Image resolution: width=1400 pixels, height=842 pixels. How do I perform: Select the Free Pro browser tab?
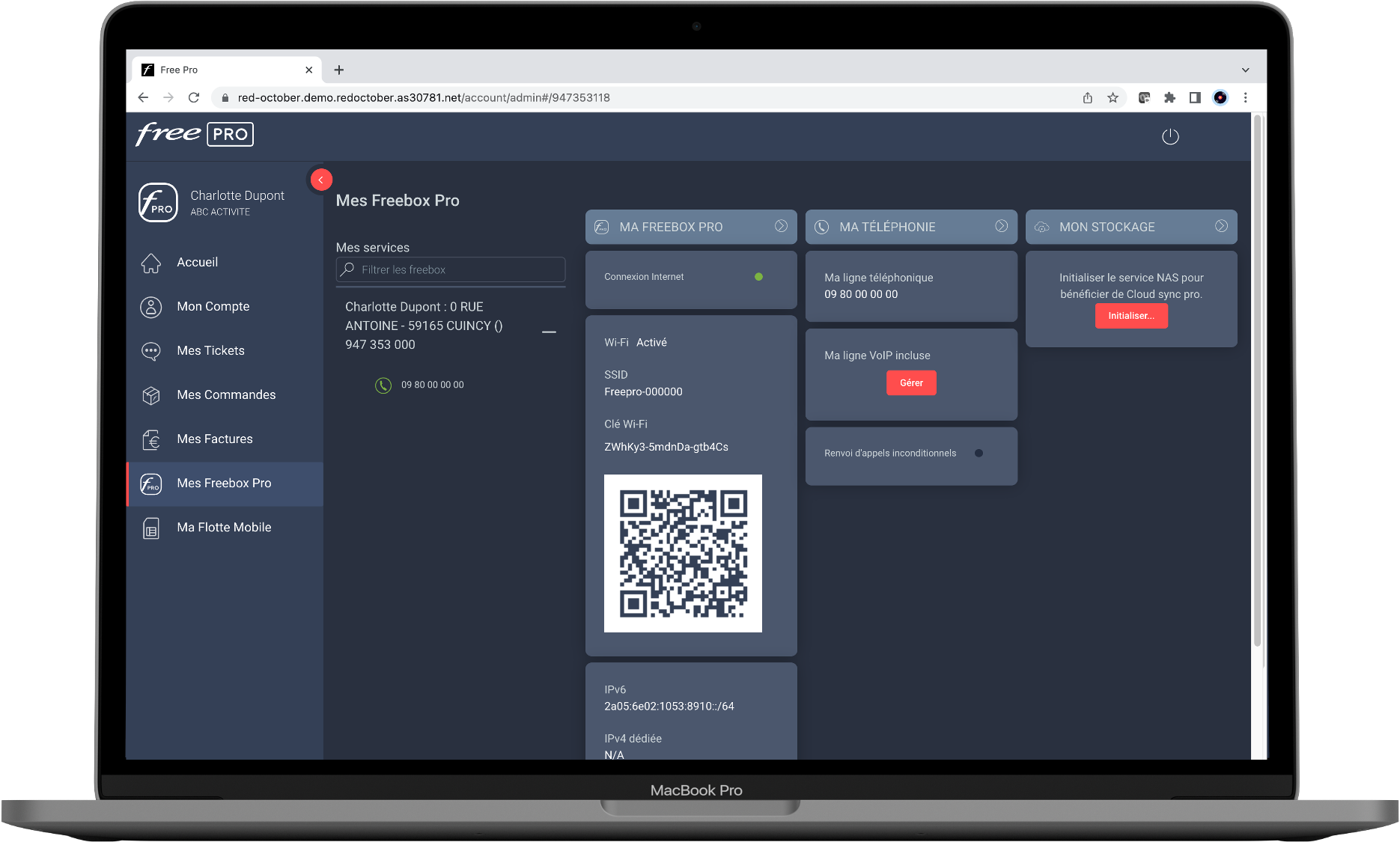[x=227, y=70]
